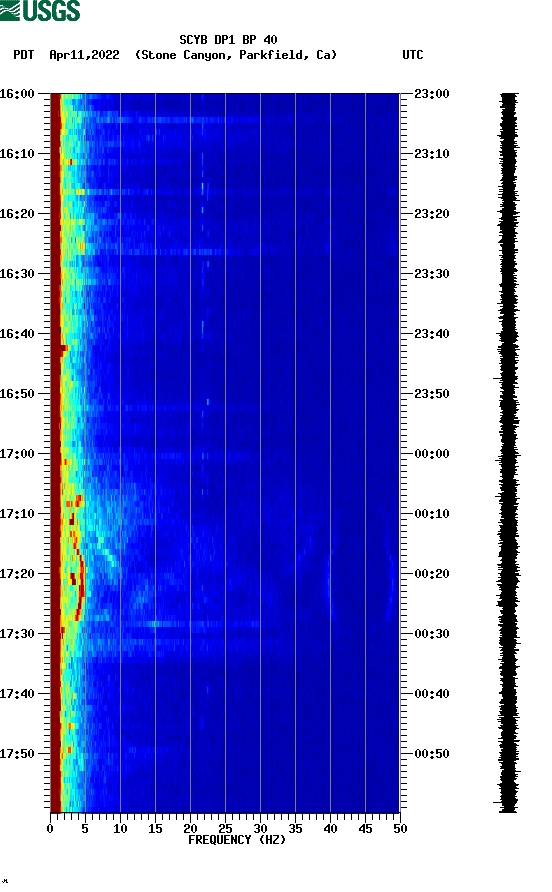Click the 00:00 UTC time label
Viewport: 552px width, 892px height.
432,454
